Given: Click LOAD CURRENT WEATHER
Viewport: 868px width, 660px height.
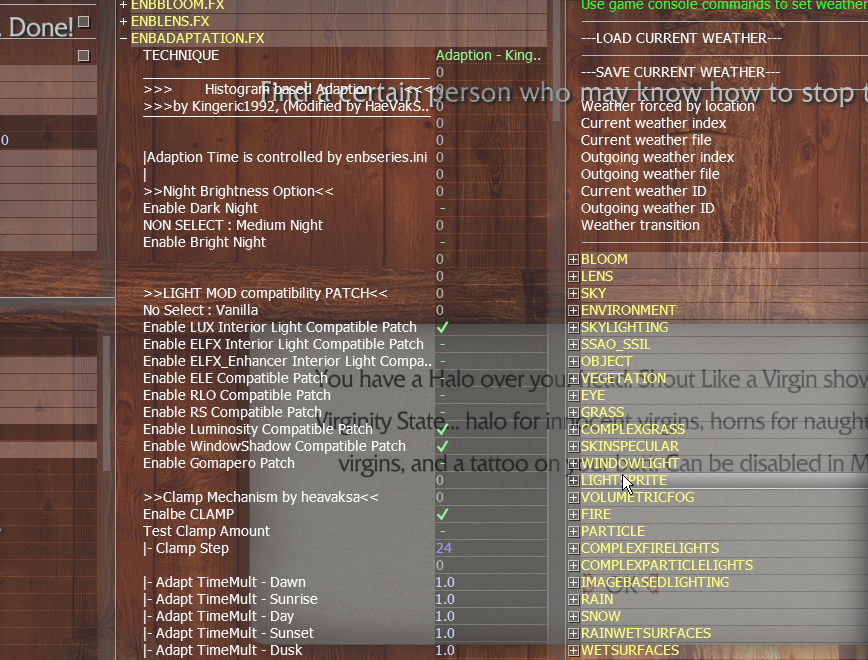Looking at the screenshot, I should click(681, 38).
